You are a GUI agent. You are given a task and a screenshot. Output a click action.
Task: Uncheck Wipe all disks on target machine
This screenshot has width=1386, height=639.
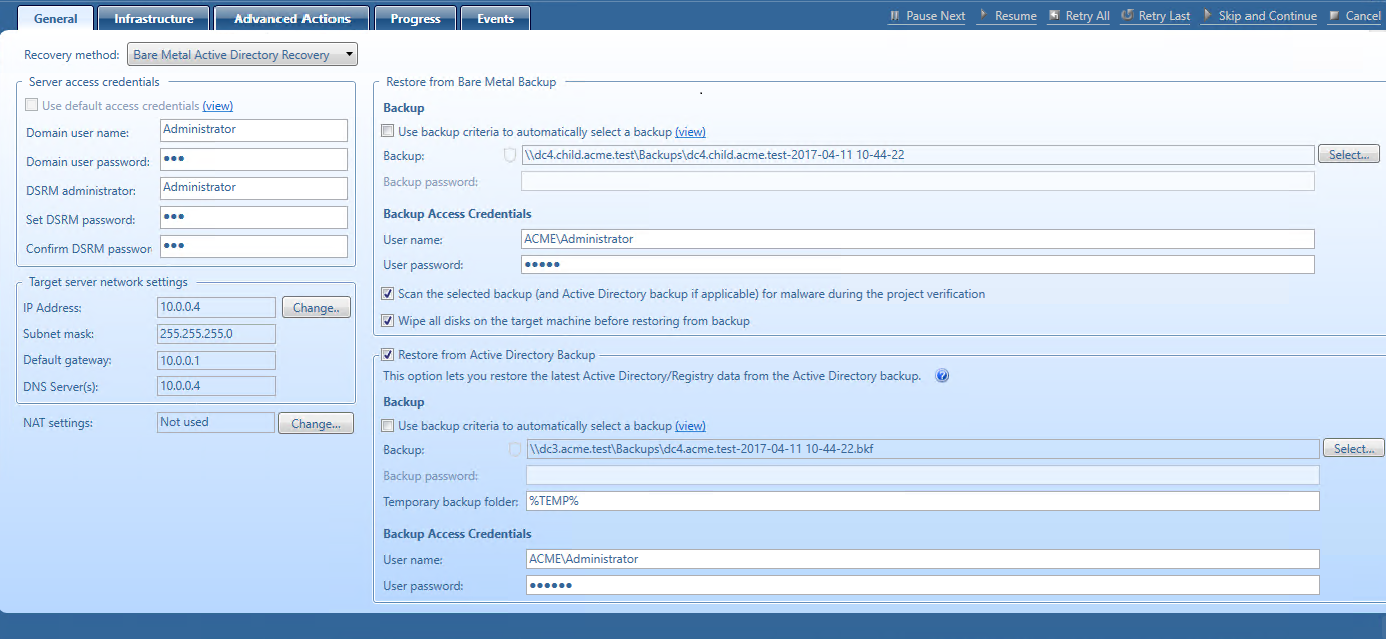[x=388, y=321]
